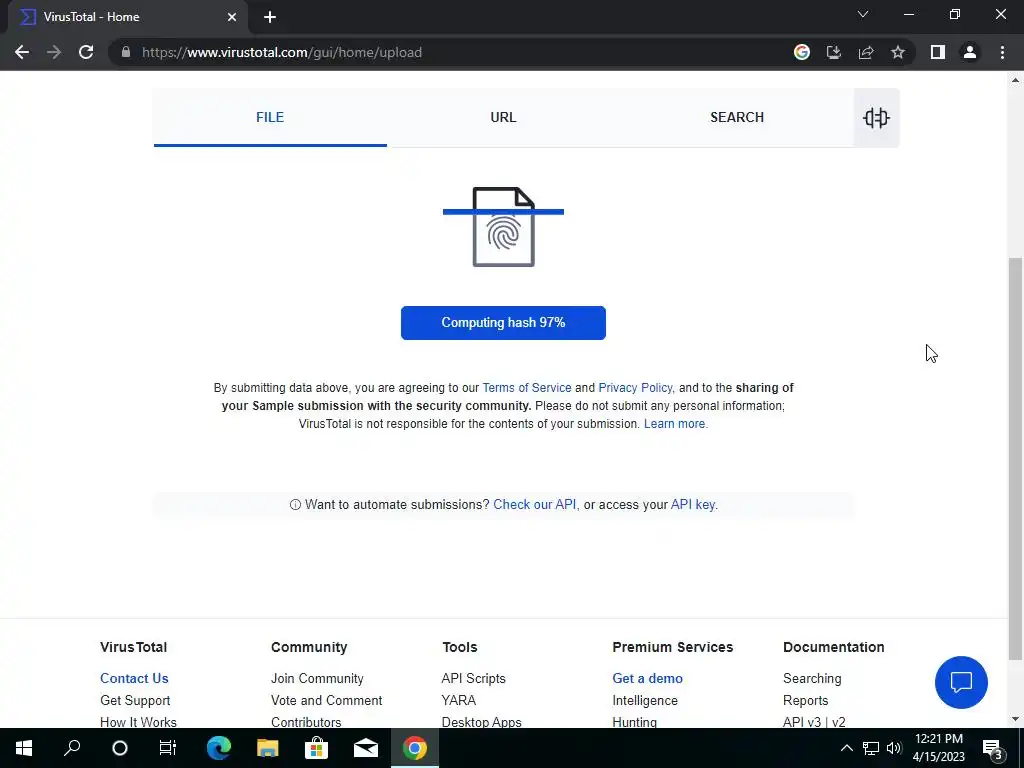Viewport: 1024px width, 768px height.
Task: Open the notification center icon
Action: [992, 748]
